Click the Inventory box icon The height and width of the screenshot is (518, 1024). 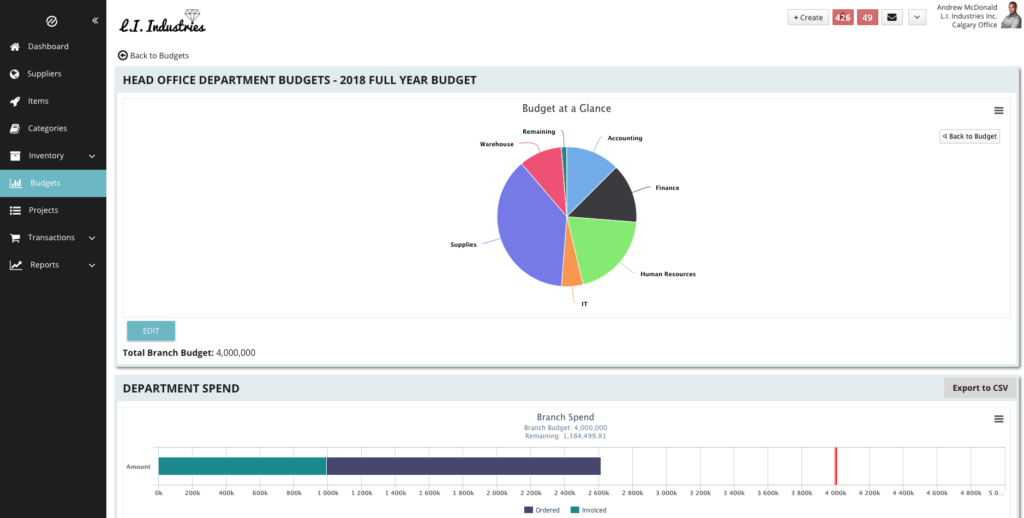[15, 156]
